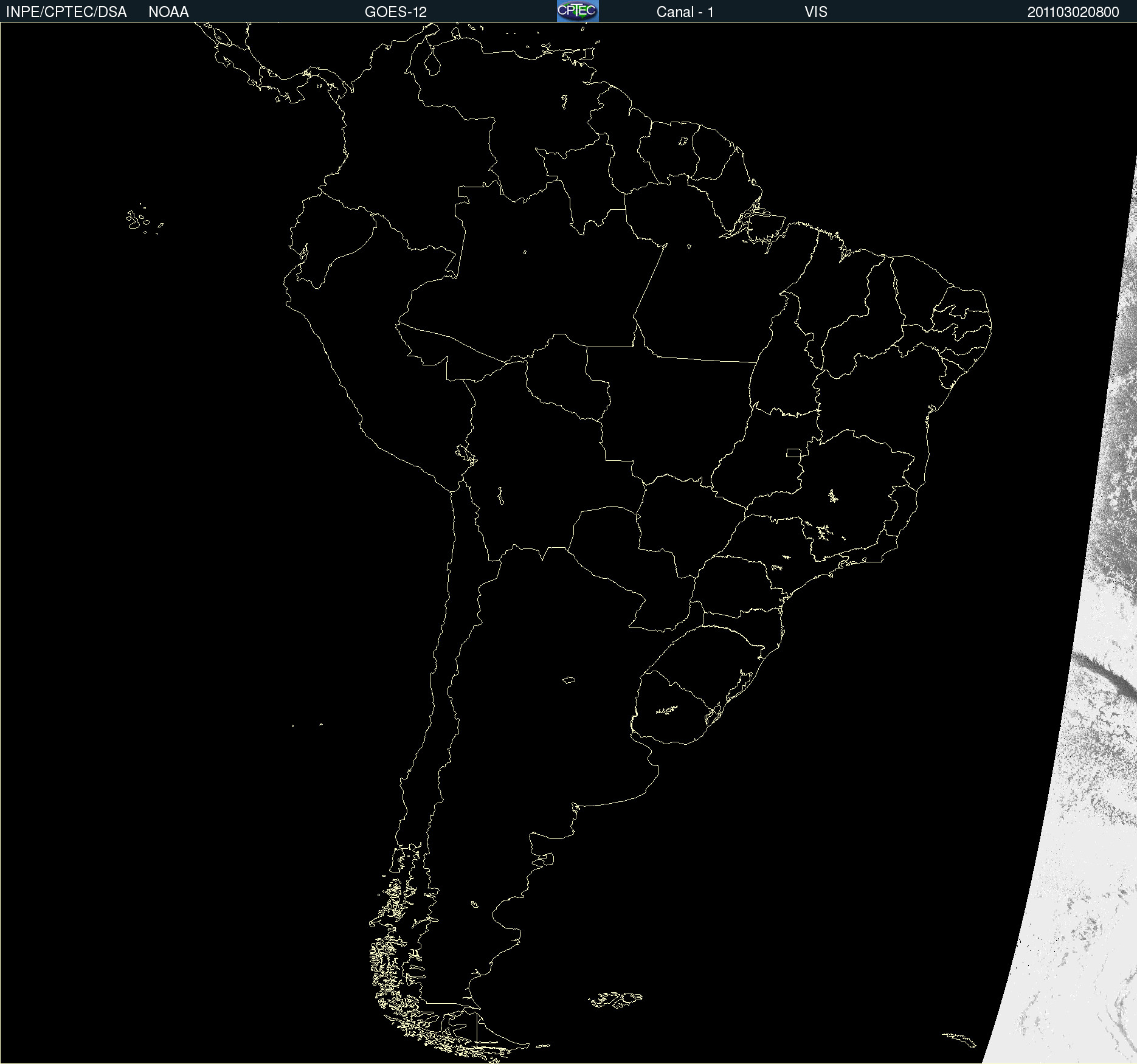
Task: Click the '201103020800' timestamp
Action: (1073, 12)
